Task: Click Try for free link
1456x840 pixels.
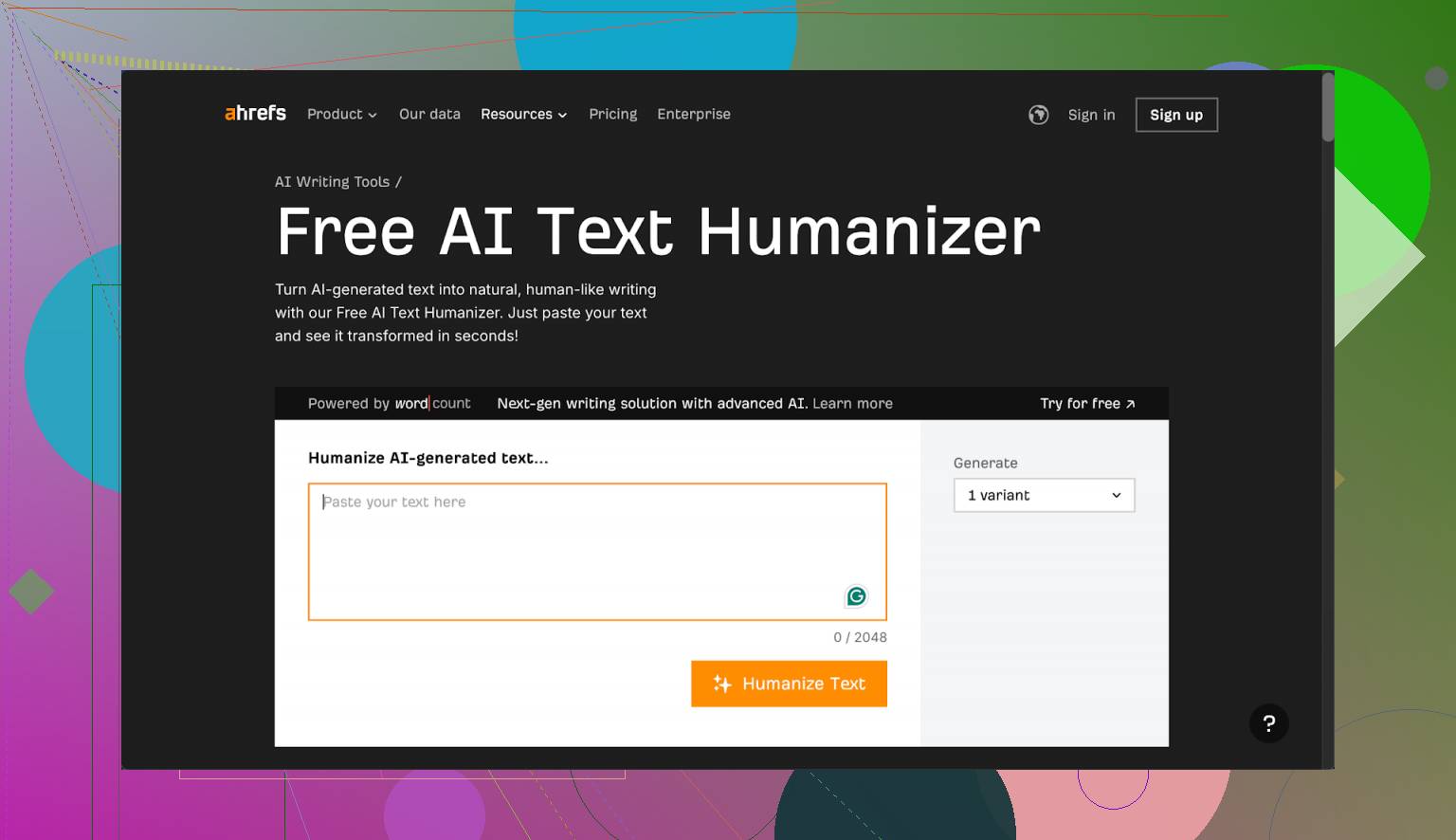Action: pyautogui.click(x=1086, y=403)
